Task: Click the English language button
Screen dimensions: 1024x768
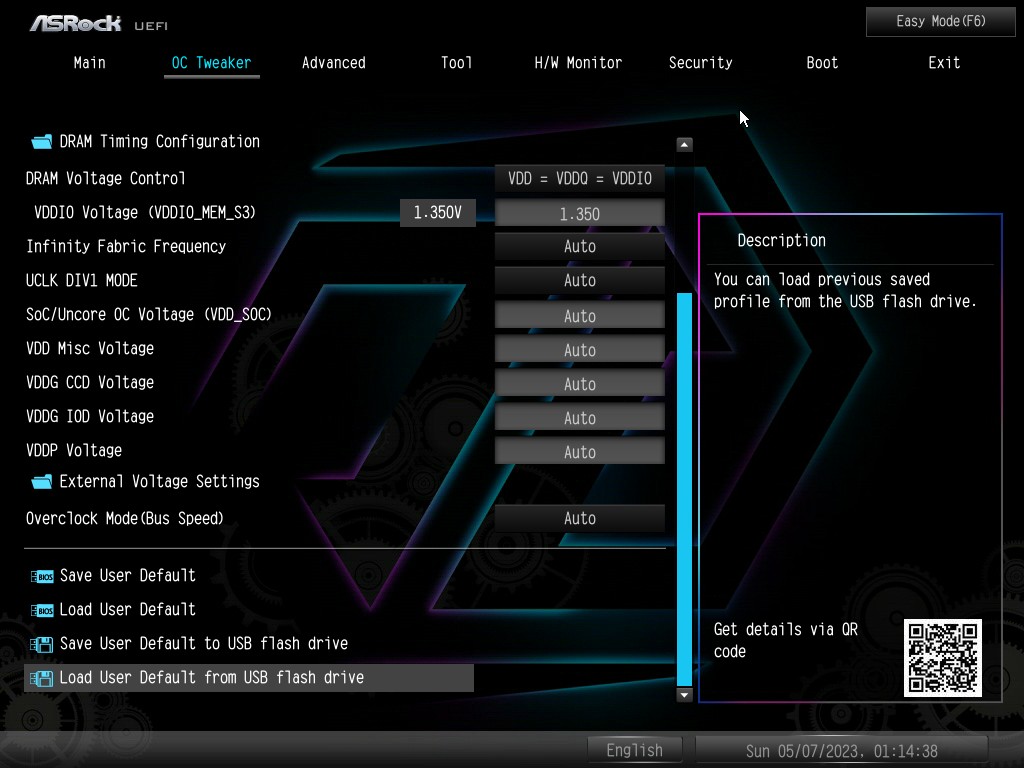Action: point(634,750)
